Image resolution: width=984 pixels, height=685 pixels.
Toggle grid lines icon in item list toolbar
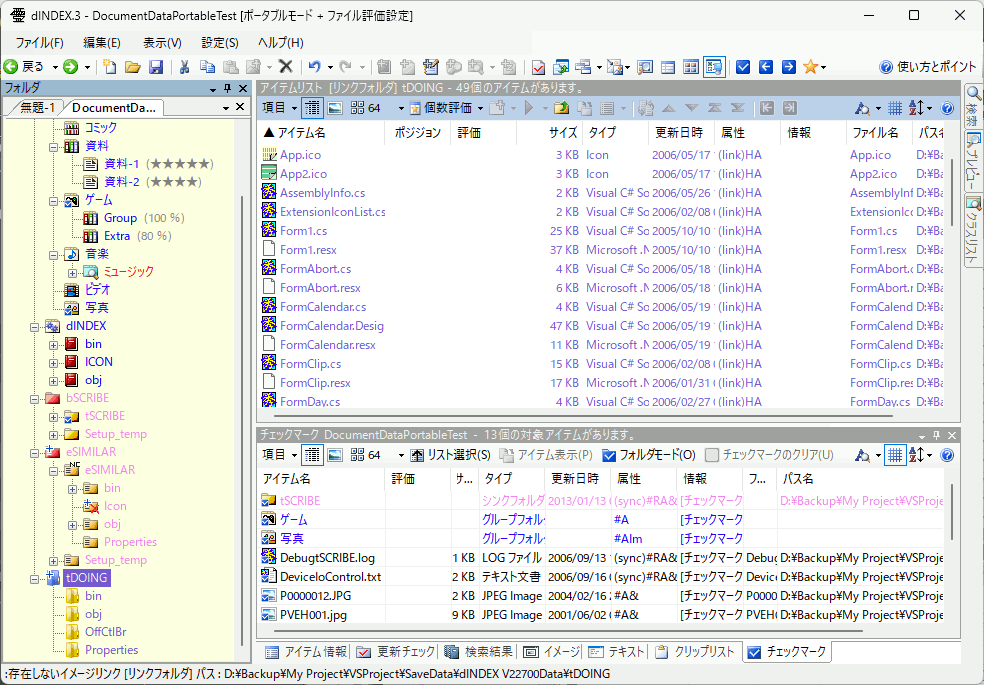[895, 108]
